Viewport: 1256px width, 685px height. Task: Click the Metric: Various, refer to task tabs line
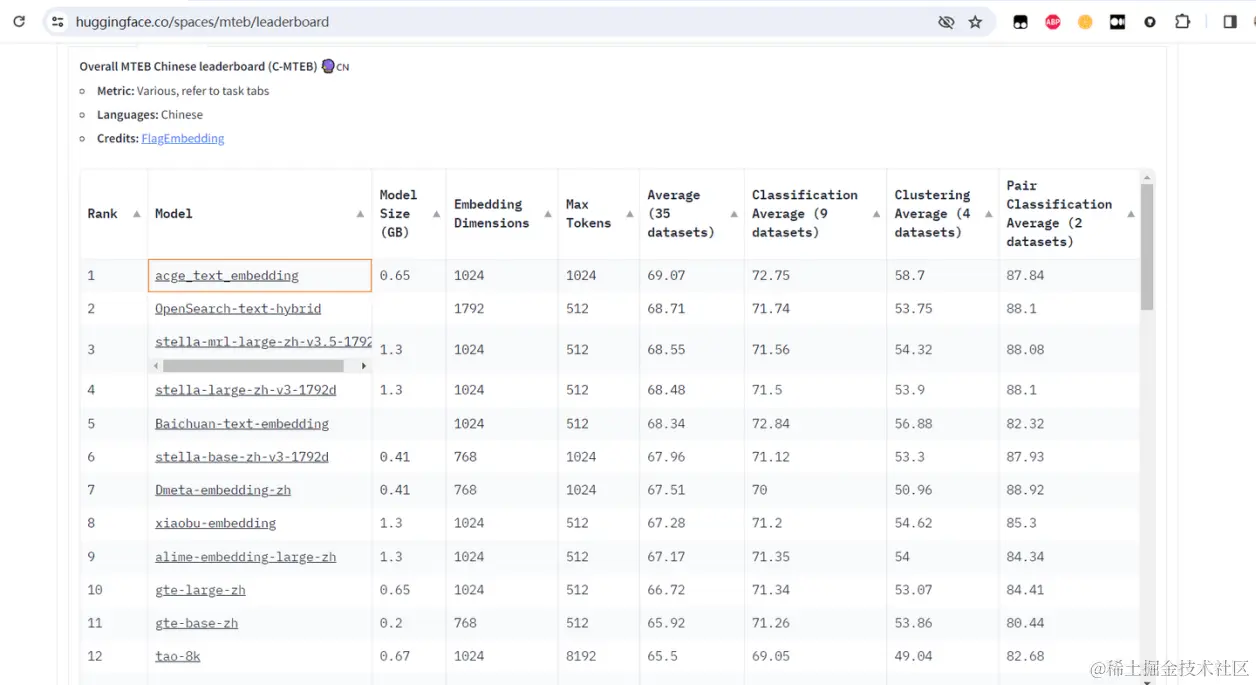(183, 91)
